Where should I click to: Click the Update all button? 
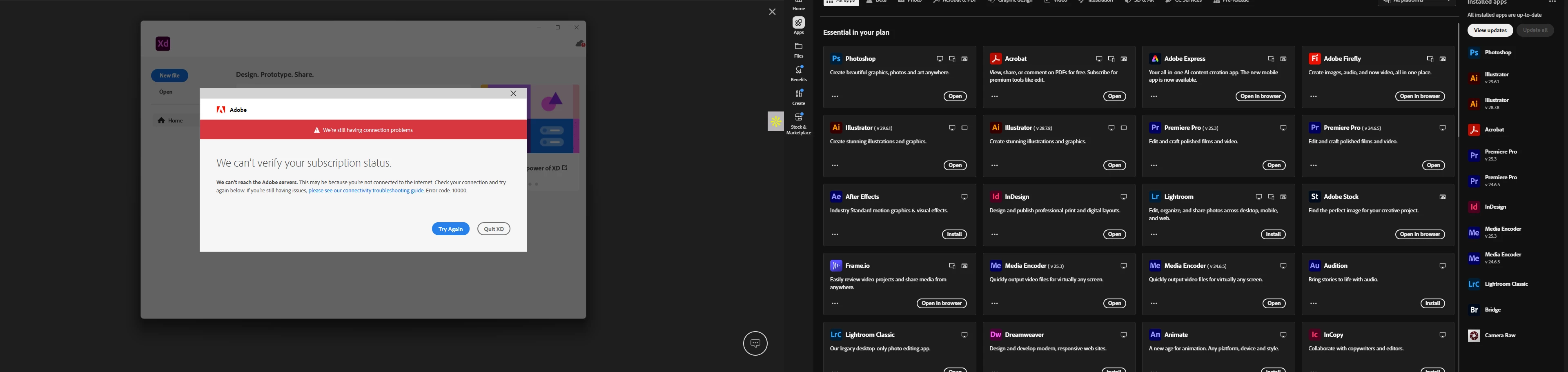point(1535,31)
